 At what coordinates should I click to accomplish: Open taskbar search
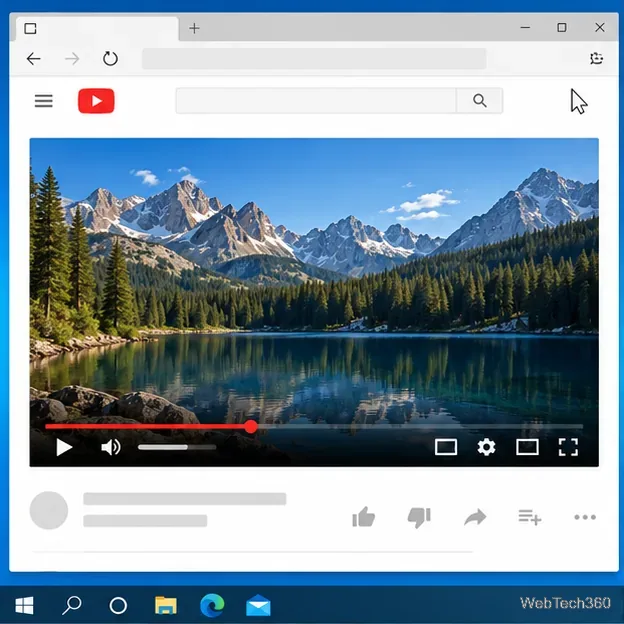[x=72, y=605]
